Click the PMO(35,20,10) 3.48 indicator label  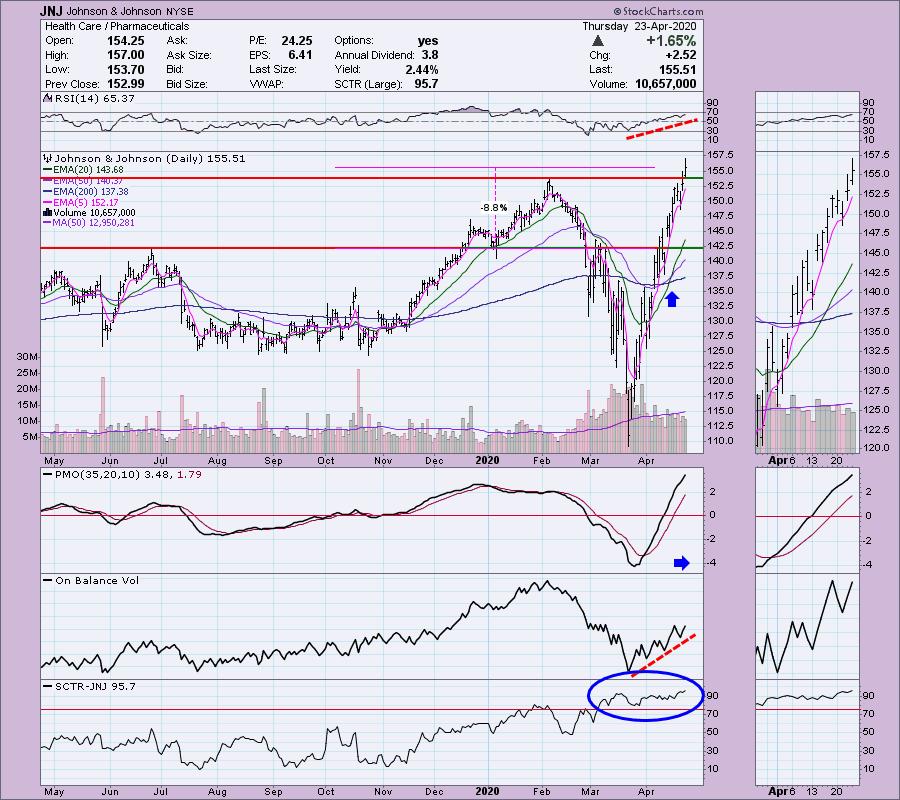click(112, 475)
